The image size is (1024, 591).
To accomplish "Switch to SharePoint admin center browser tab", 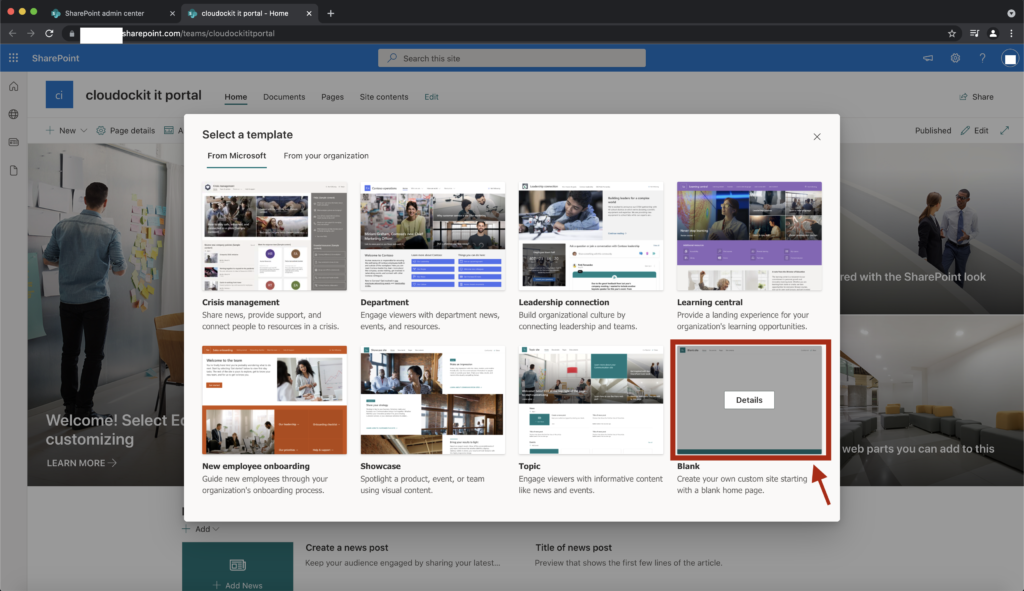I will pyautogui.click(x=113, y=13).
